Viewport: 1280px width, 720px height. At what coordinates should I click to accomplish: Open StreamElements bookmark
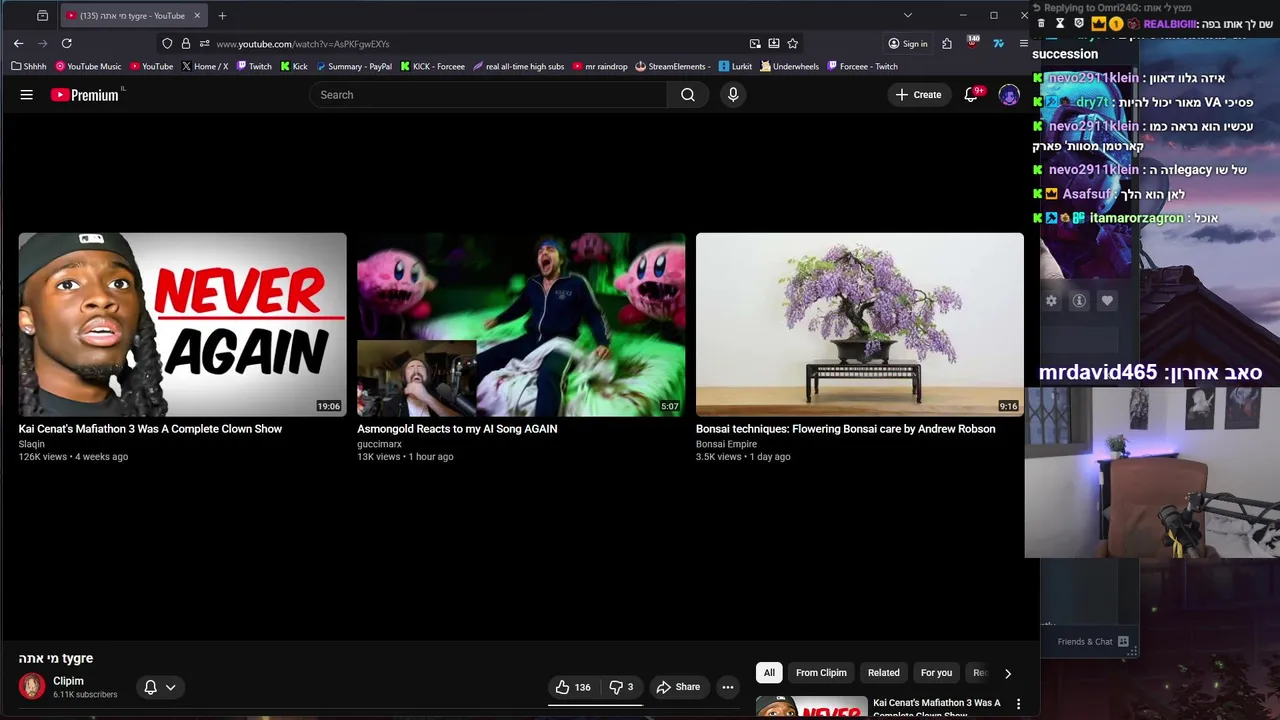(673, 67)
